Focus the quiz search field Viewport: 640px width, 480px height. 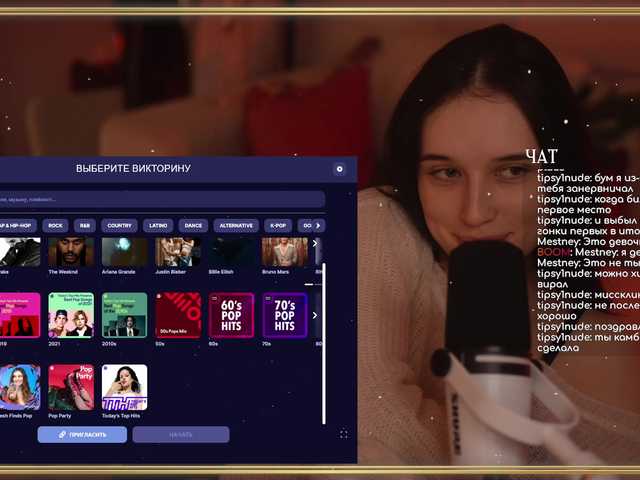[160, 199]
